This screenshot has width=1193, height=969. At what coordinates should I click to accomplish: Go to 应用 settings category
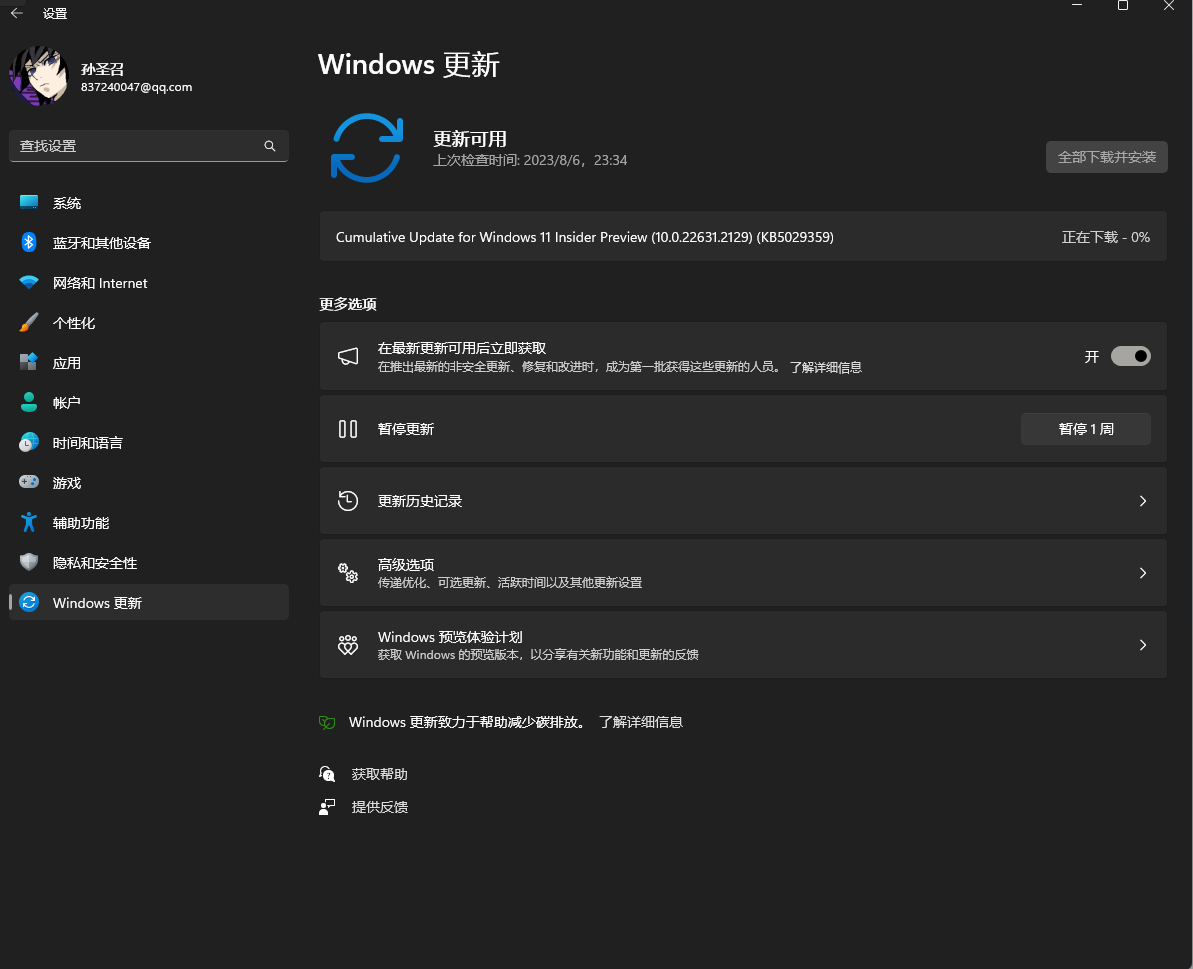pyautogui.click(x=67, y=363)
